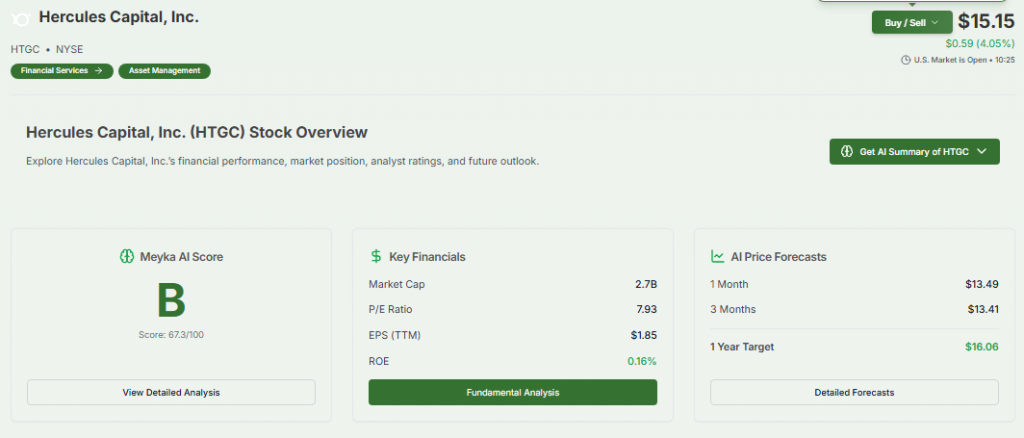Screen dimensions: 1024x438
Task: Click the large B grade letter
Action: coord(171,301)
